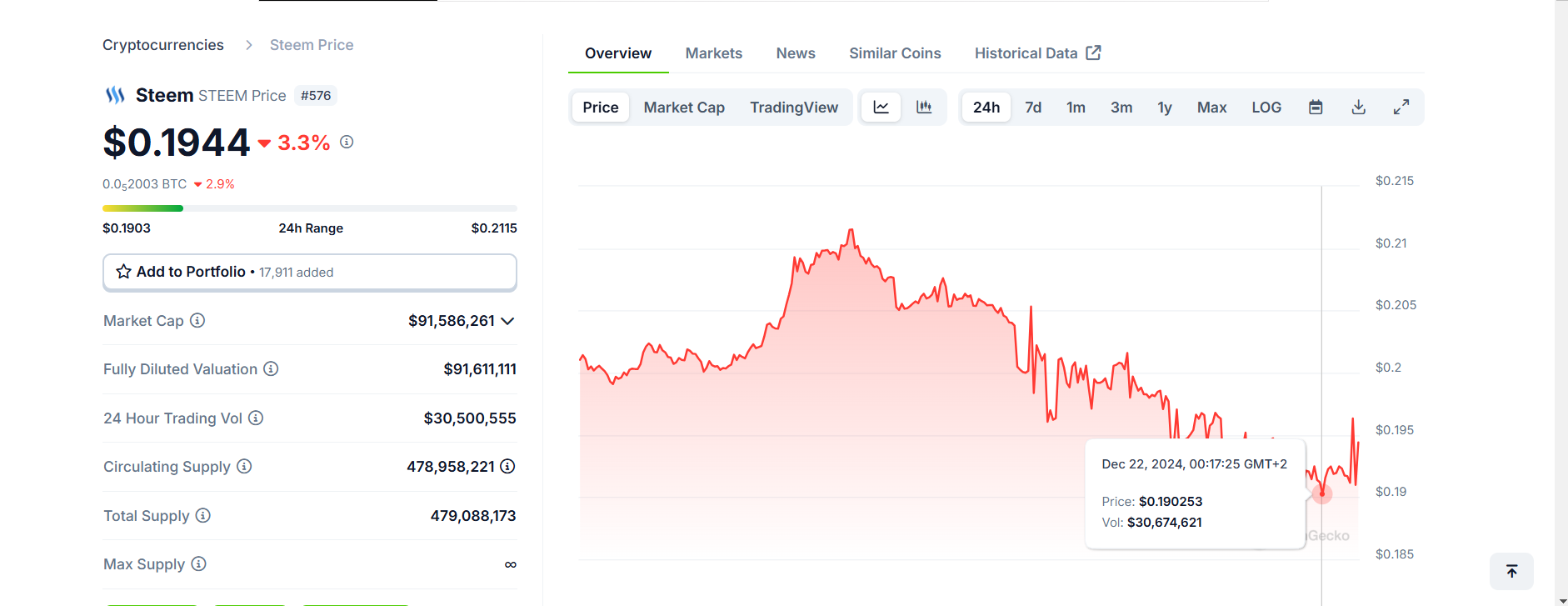Open the calendar date picker icon
The height and width of the screenshot is (606, 1568).
(x=1316, y=108)
